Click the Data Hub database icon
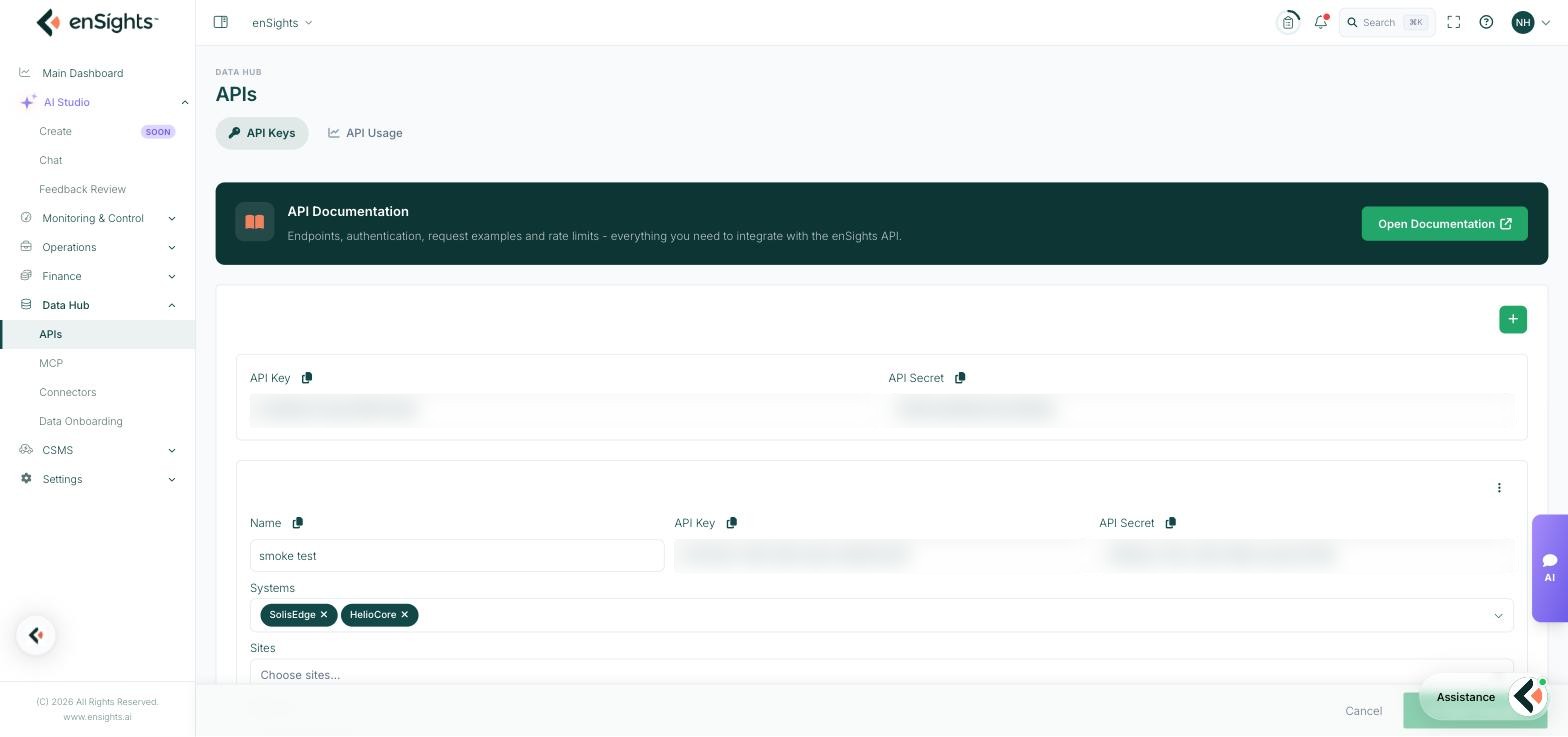 [x=26, y=304]
